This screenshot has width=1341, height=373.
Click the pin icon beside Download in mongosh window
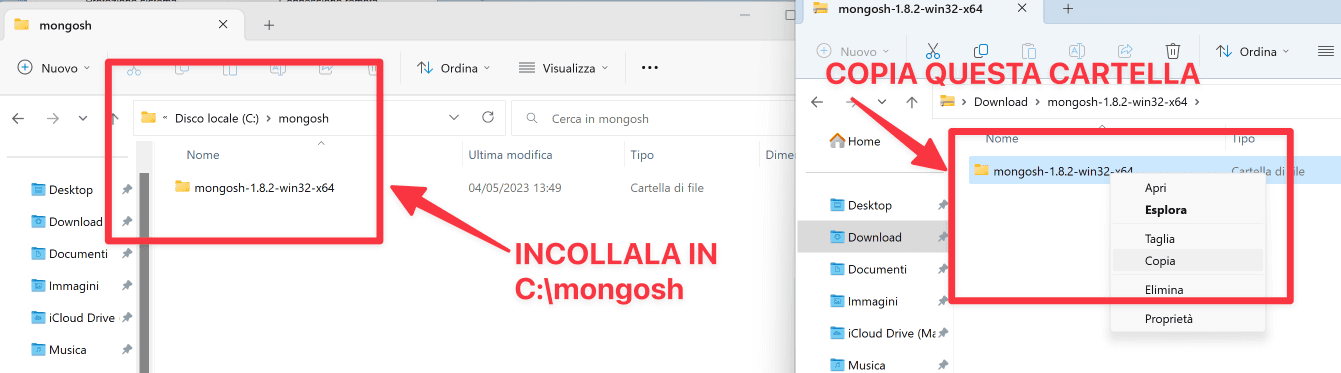[127, 222]
